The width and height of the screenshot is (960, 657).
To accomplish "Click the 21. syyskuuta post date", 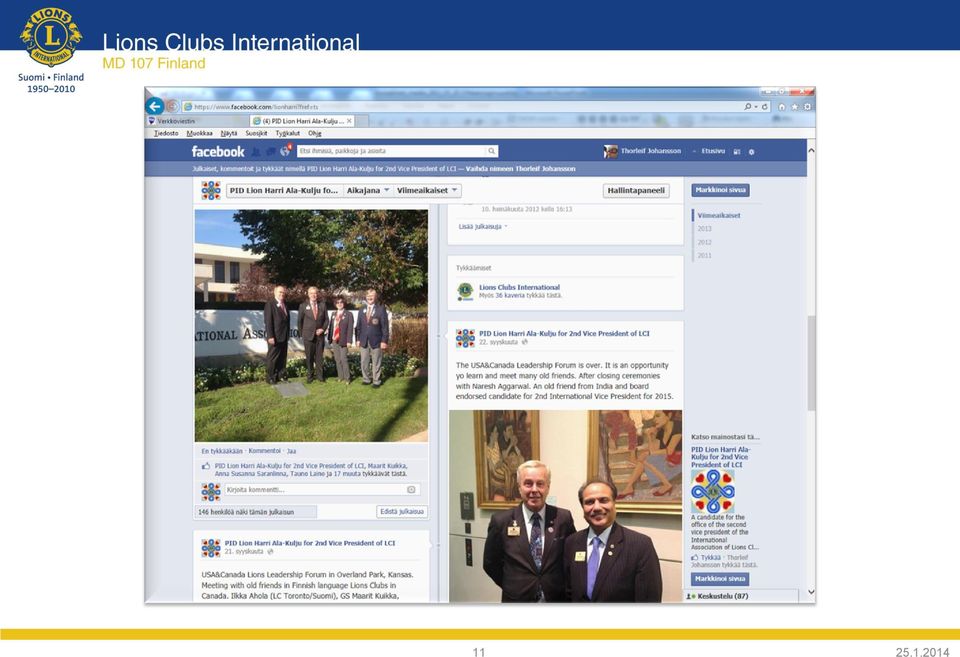I will pyautogui.click(x=244, y=552).
